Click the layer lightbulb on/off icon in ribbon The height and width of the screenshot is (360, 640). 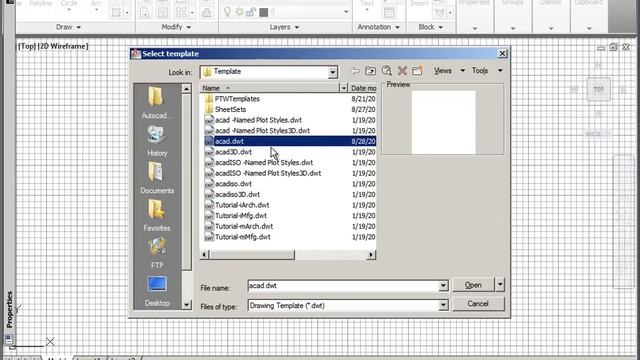click(227, 12)
